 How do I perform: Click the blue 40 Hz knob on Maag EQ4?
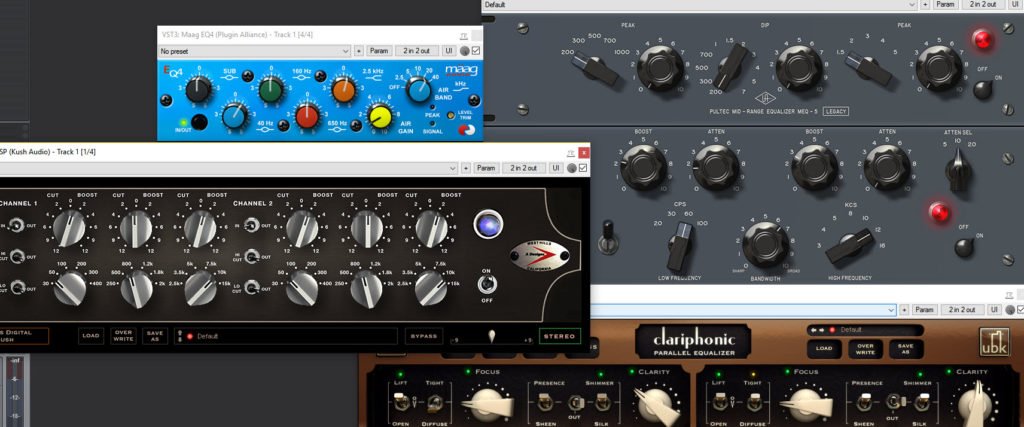point(234,116)
